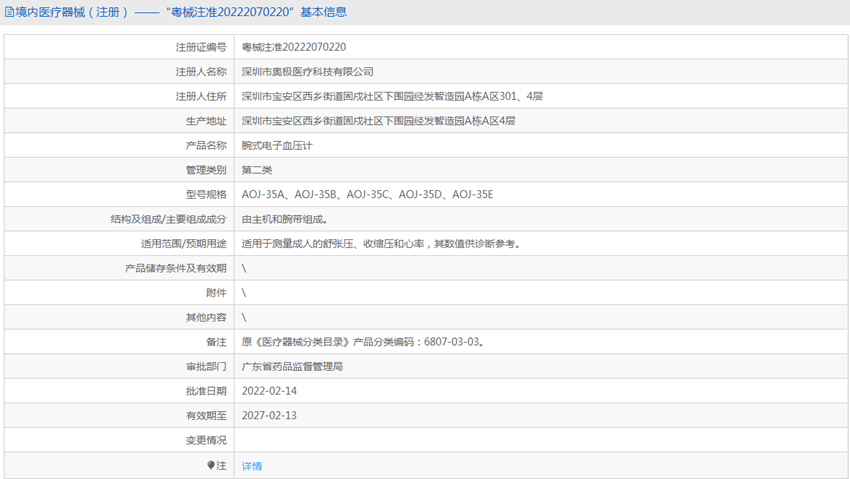Click the 注册证编号 label
The image size is (850, 479).
click(201, 47)
